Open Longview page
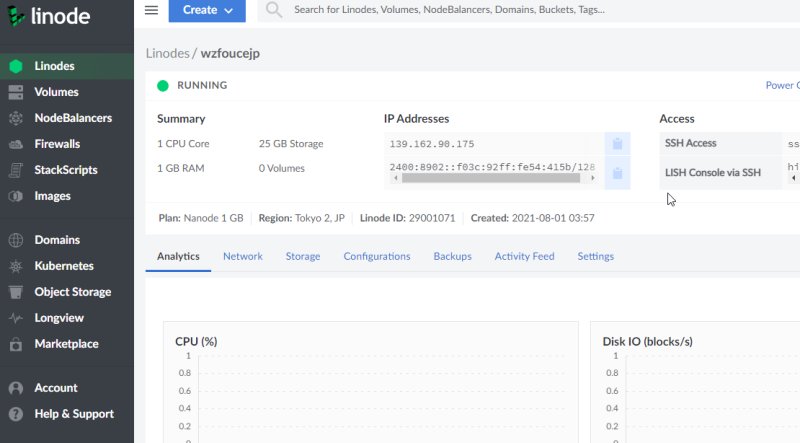Viewport: 800px width, 443px height. tap(67, 318)
